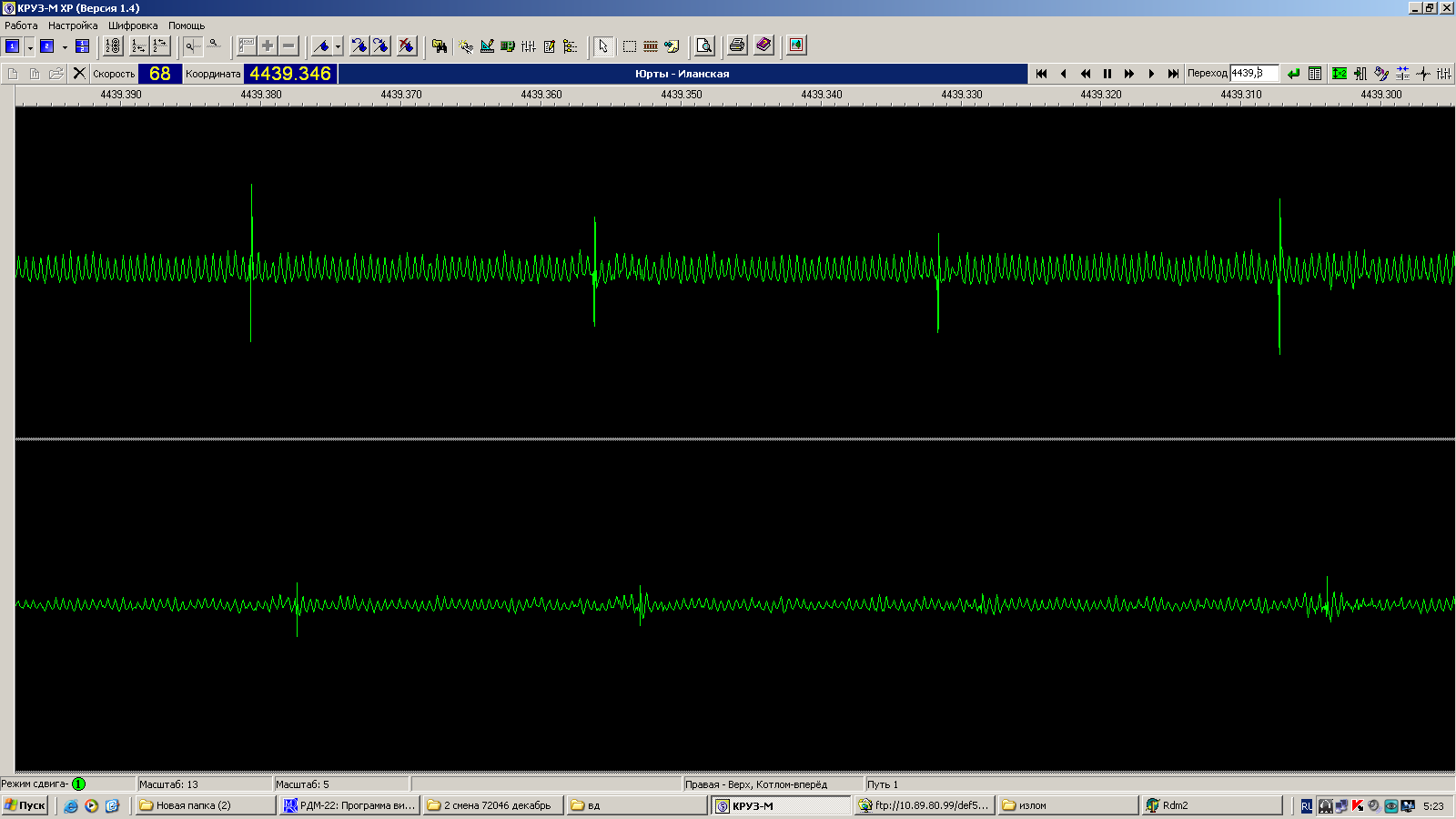Expand the dropdown arrow beside view button 2

coord(65,46)
